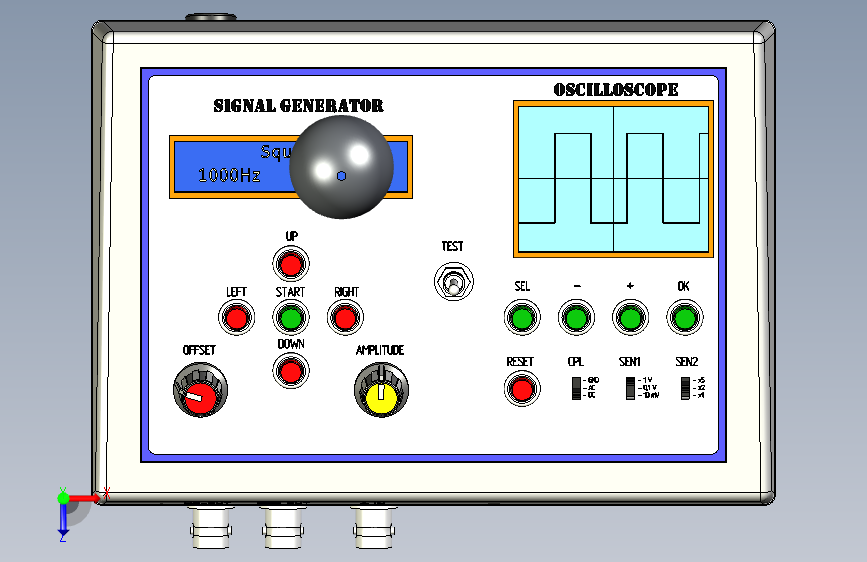867x562 pixels.
Task: Select the rightmost BNC connector at the bottom
Action: (374, 527)
